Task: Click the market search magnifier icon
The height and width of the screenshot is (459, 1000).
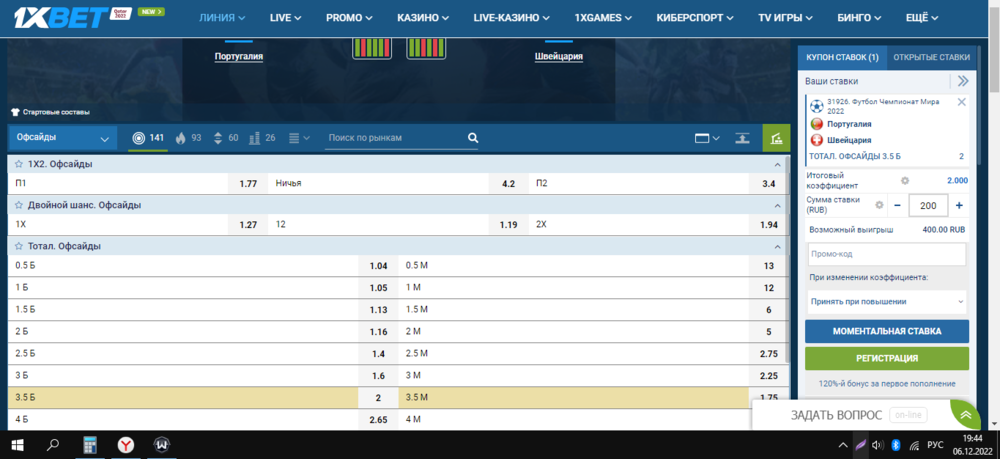Action: pyautogui.click(x=473, y=138)
